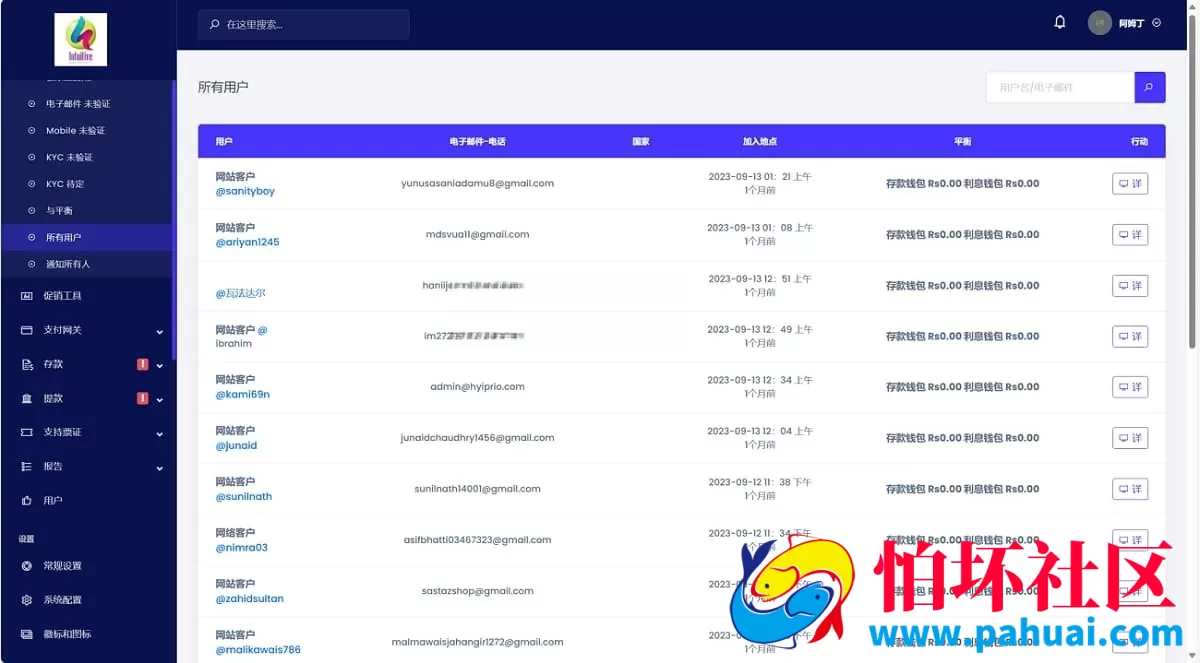The width and height of the screenshot is (1200, 663).
Task: Open details button on hanii email row
Action: [x=1130, y=286]
